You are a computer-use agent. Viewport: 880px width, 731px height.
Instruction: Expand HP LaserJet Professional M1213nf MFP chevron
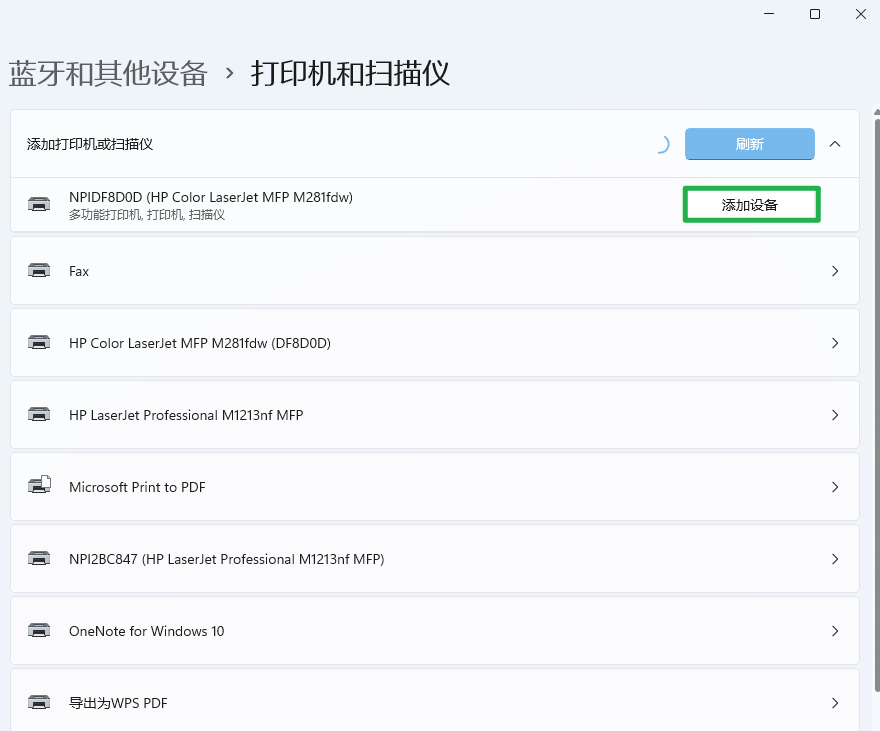click(835, 415)
